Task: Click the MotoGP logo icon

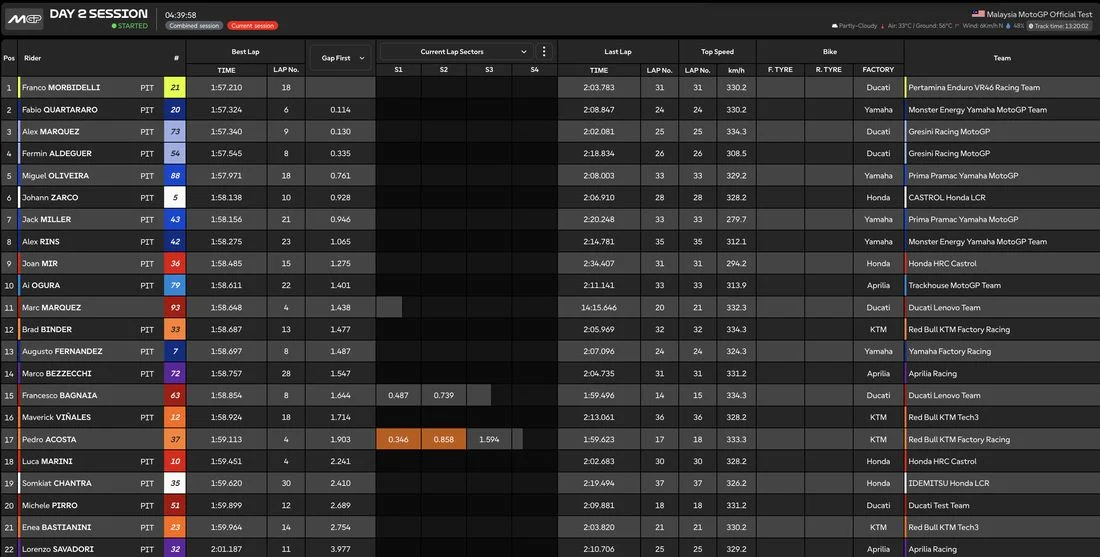Action: click(25, 19)
